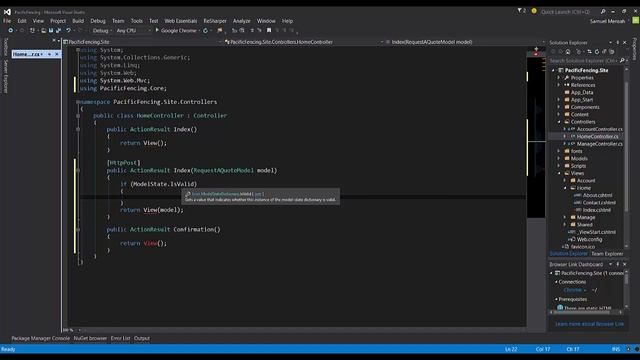Click Show All Files in Solution Explorer
Viewport: 640px width, 360px height.
611,52
